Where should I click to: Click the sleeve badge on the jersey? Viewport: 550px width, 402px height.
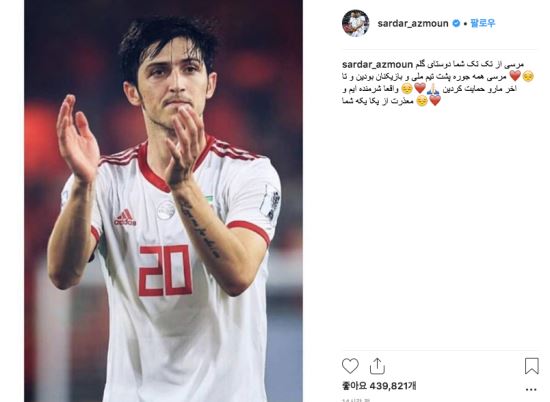(x=270, y=202)
